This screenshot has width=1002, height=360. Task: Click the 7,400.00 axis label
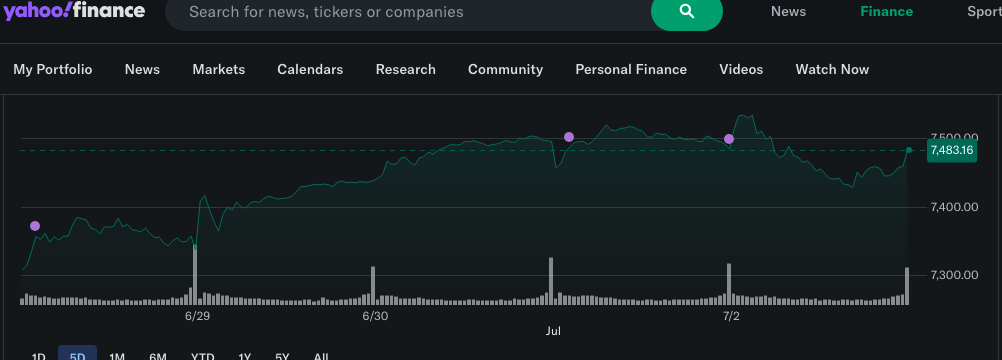955,207
